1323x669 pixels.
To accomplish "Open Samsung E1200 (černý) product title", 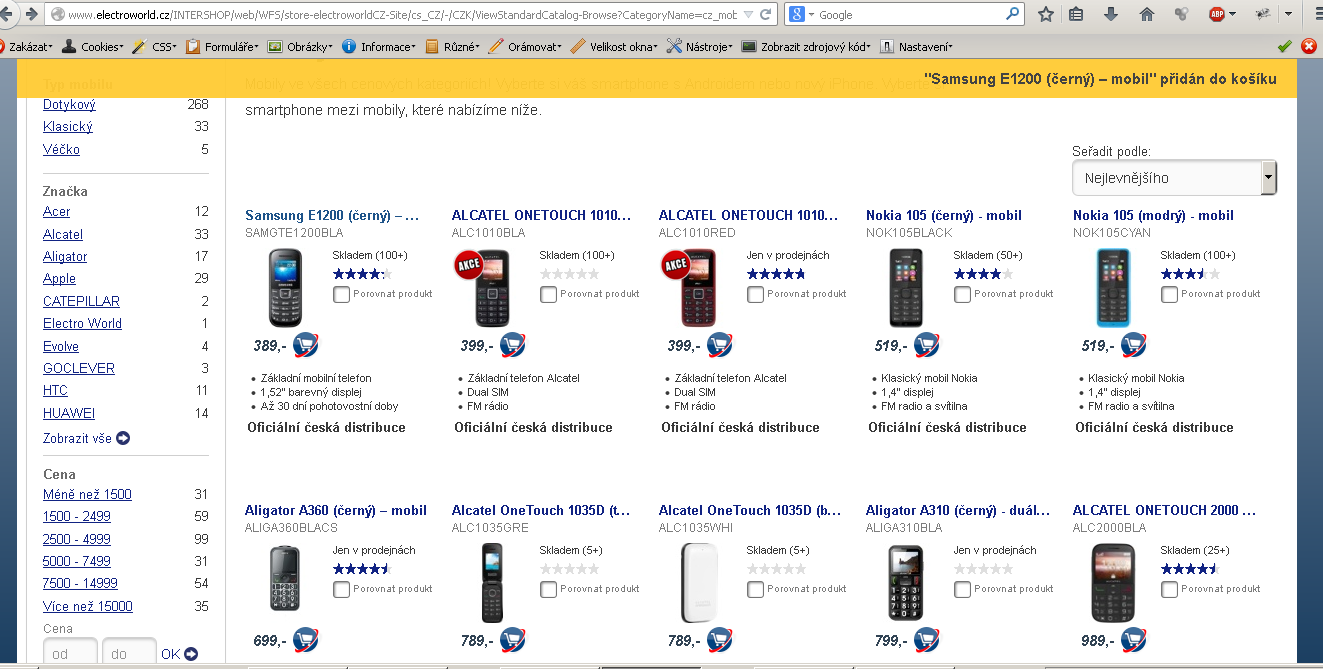I will coord(332,215).
